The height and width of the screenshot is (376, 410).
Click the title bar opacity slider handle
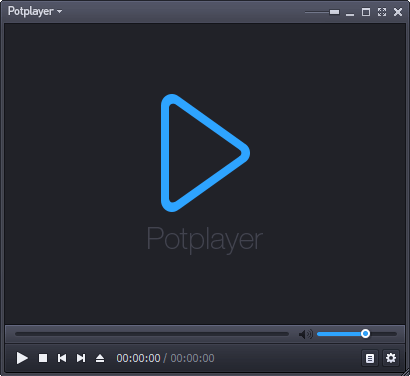(x=334, y=12)
